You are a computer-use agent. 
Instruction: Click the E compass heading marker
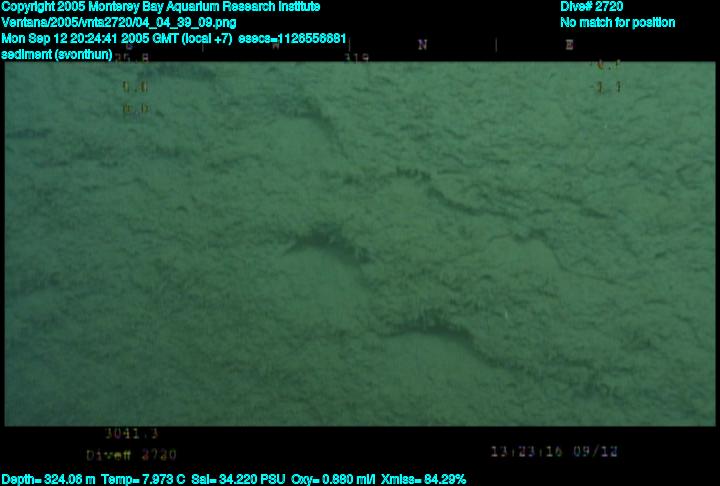[x=569, y=45]
